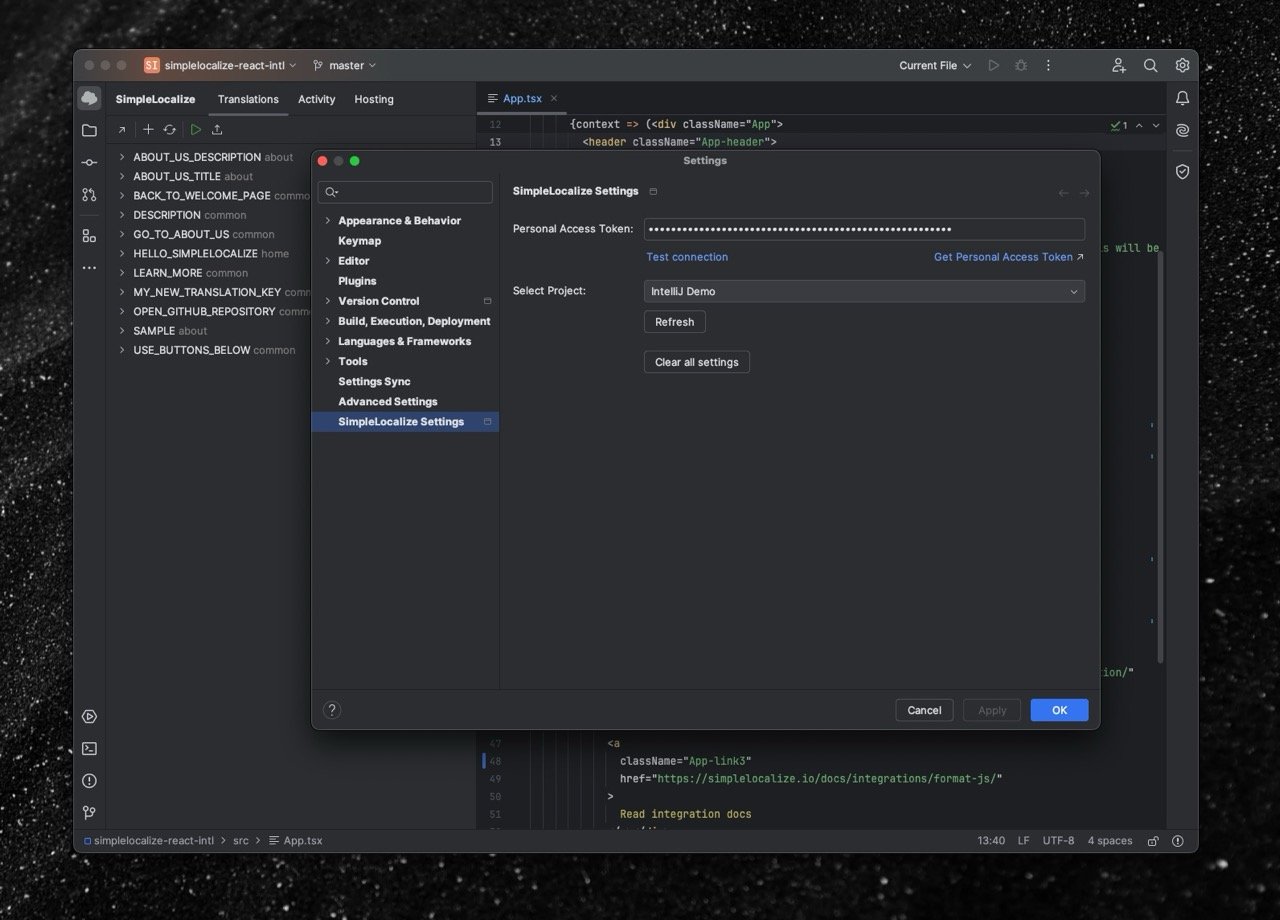Viewport: 1280px width, 920px height.
Task: Toggle read-only lock icon in status bar
Action: [x=1153, y=841]
